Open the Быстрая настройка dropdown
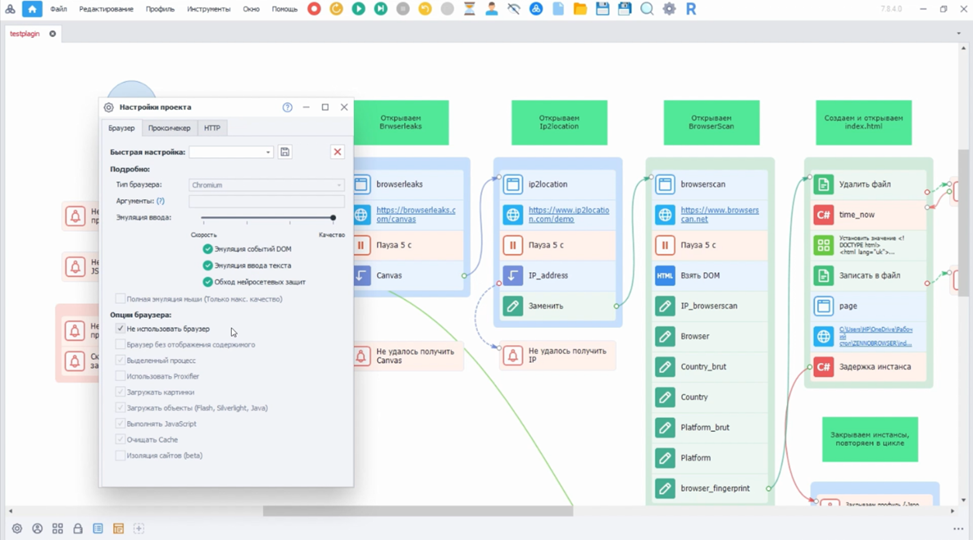The height and width of the screenshot is (540, 973). pyautogui.click(x=231, y=152)
